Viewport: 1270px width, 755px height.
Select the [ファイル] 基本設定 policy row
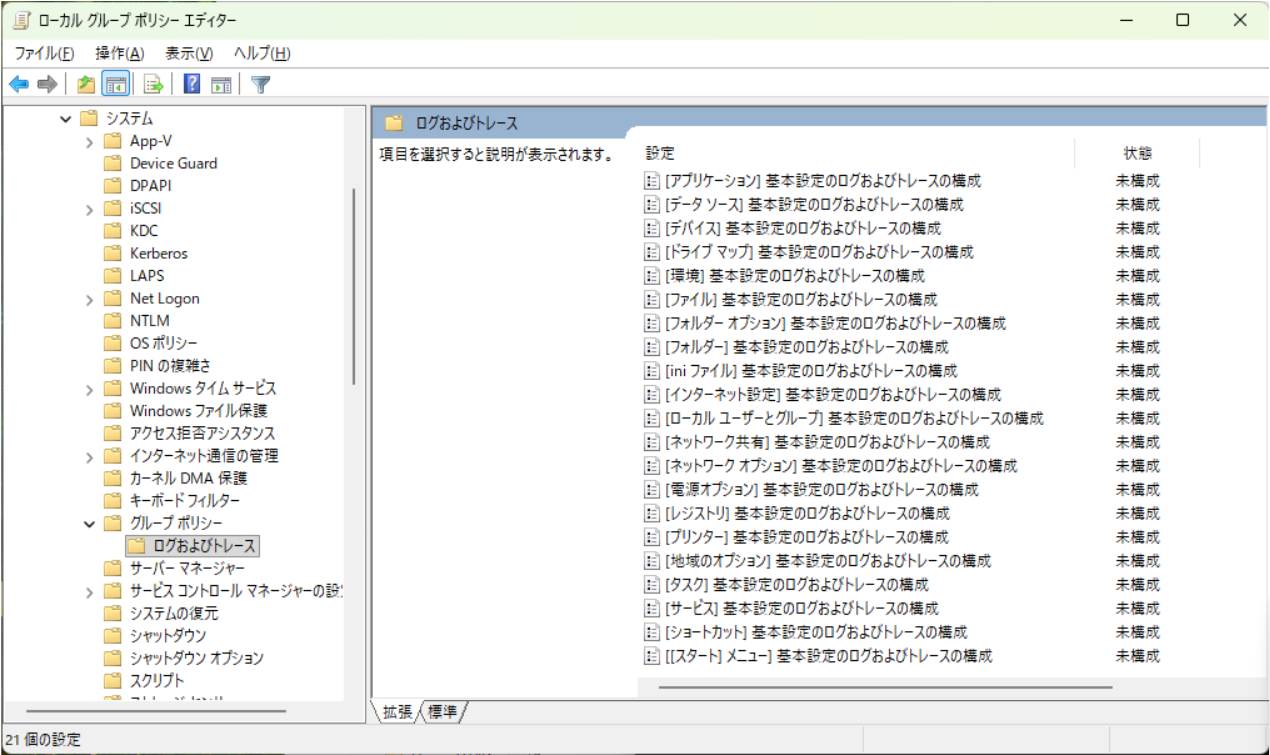(801, 300)
